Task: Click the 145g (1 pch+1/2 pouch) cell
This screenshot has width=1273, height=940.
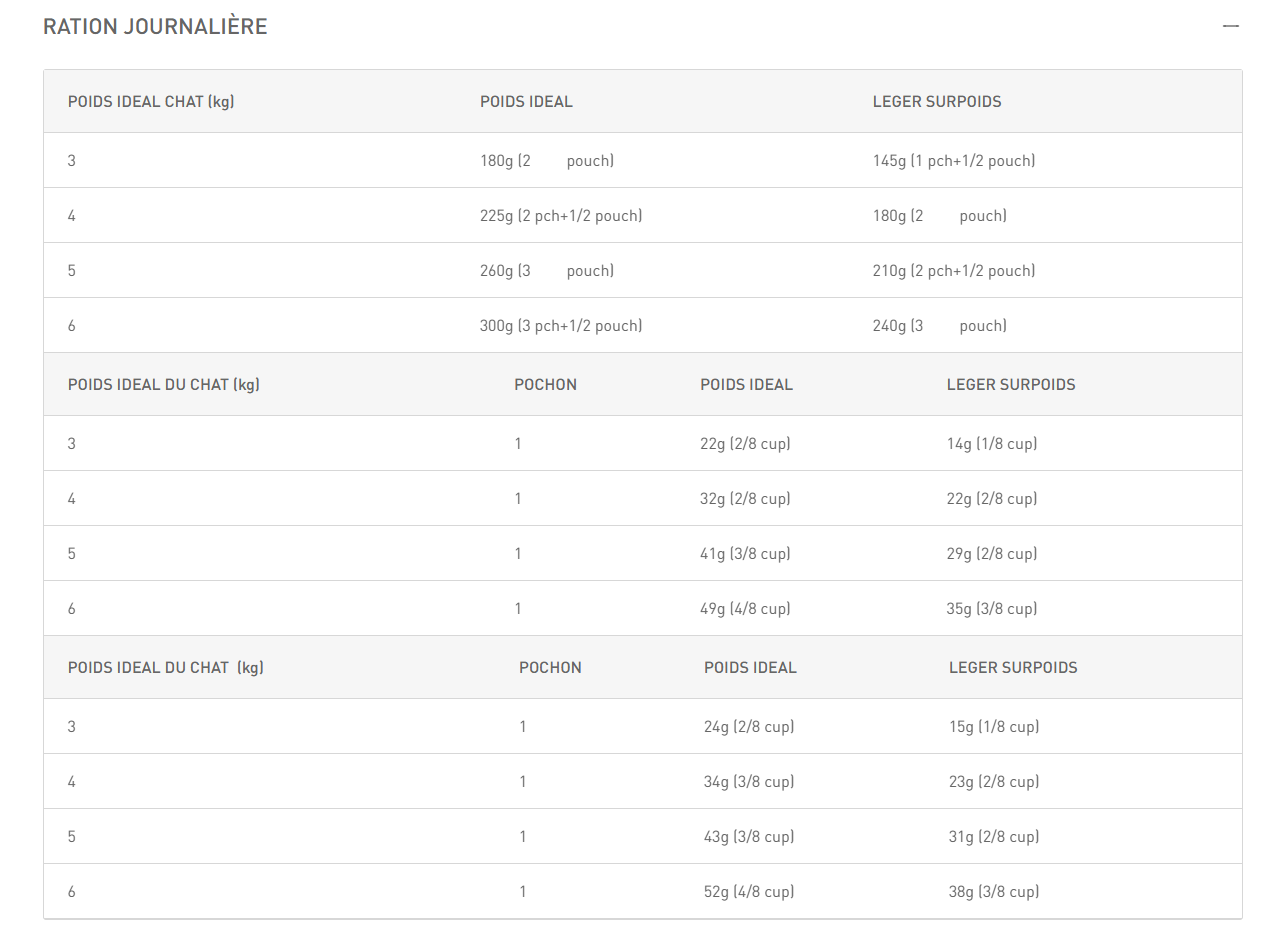Action: (x=953, y=161)
